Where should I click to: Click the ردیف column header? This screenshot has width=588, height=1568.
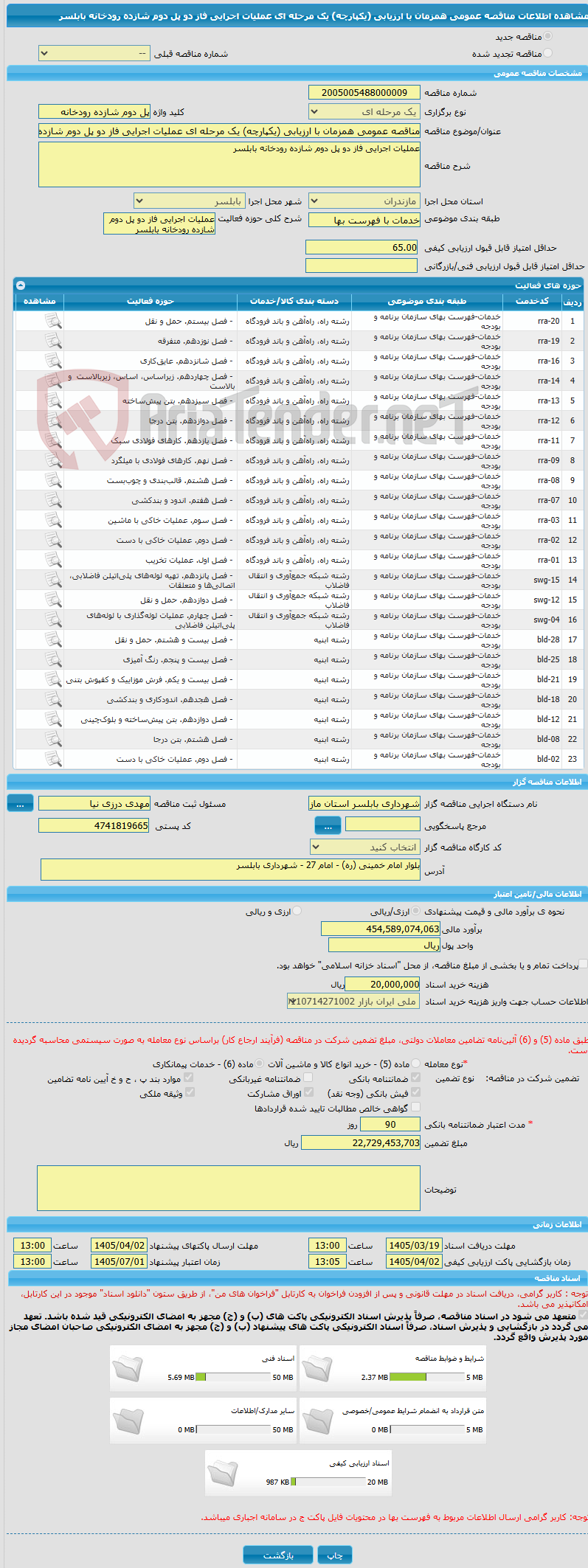pos(572,301)
